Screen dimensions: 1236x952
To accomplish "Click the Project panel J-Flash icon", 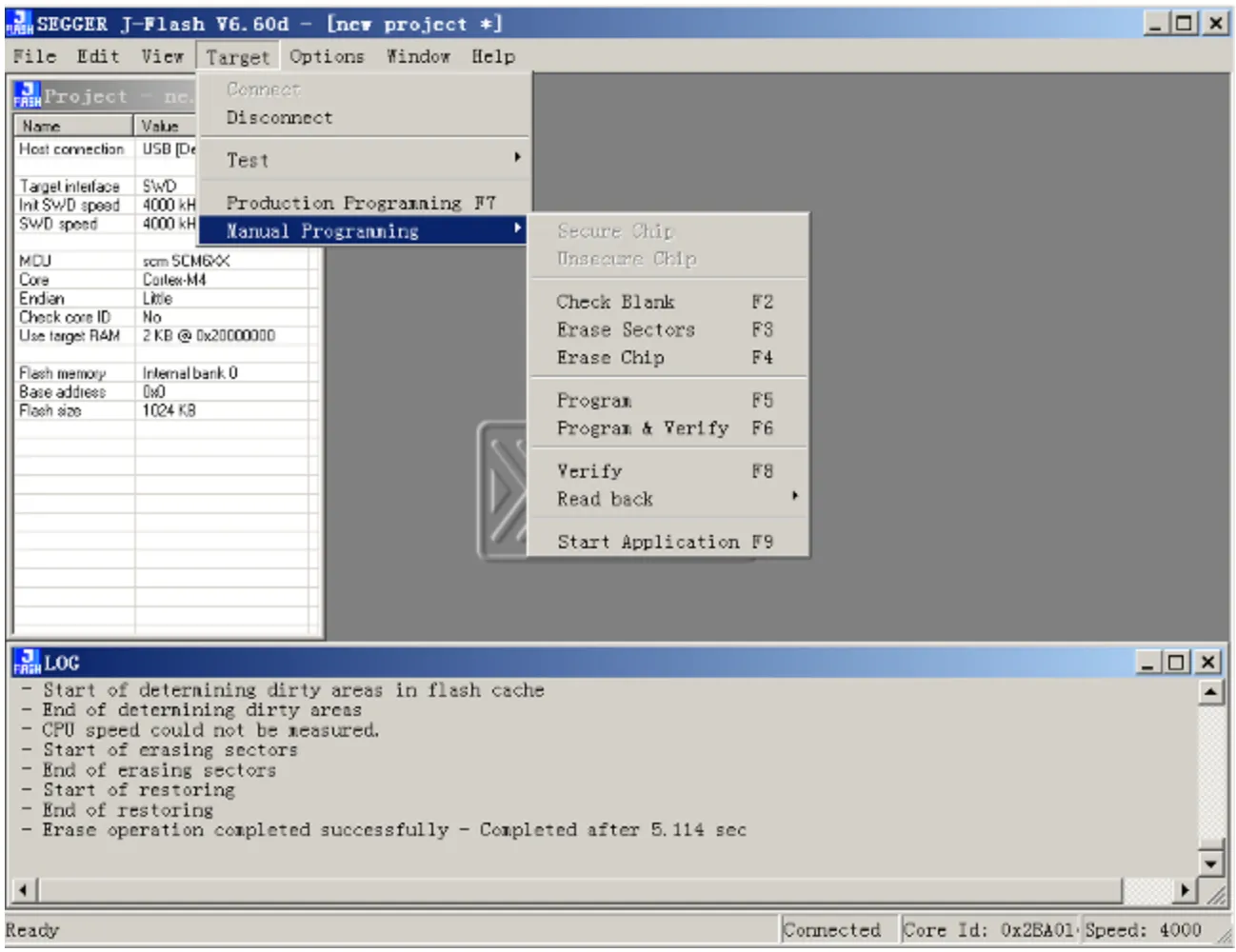I will click(27, 95).
